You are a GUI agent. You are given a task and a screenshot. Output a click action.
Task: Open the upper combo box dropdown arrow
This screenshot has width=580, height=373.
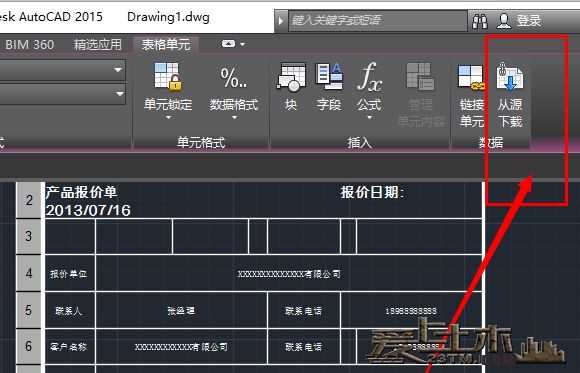pyautogui.click(x=118, y=70)
